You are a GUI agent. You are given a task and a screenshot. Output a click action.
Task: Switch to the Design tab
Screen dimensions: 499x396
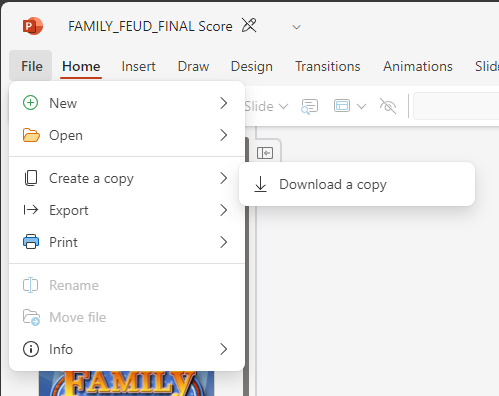252,66
